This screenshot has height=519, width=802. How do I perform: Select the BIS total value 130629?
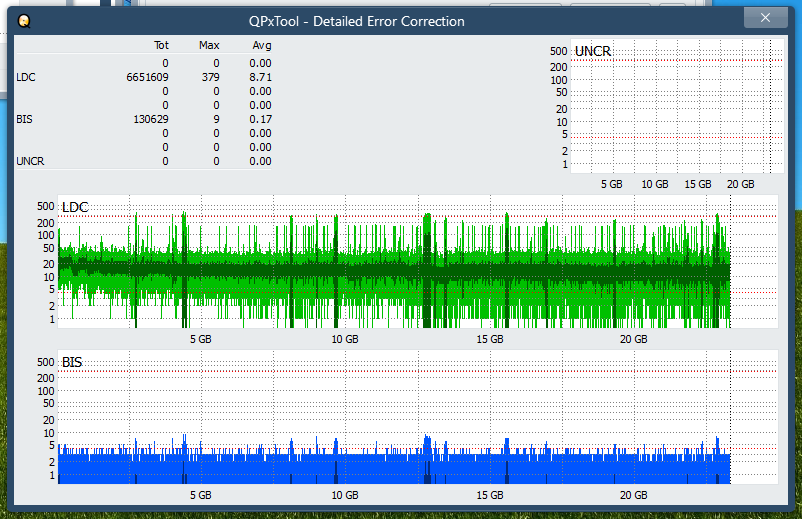pyautogui.click(x=150, y=119)
